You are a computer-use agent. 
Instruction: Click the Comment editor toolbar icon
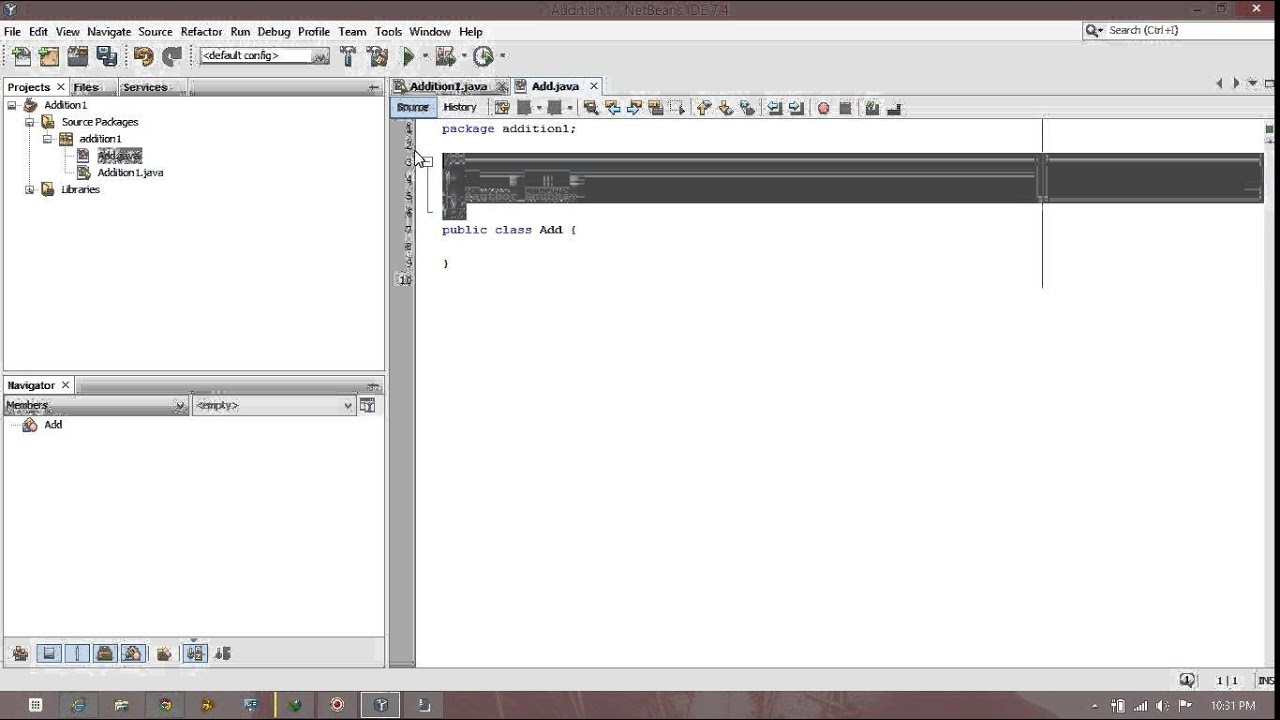click(872, 108)
